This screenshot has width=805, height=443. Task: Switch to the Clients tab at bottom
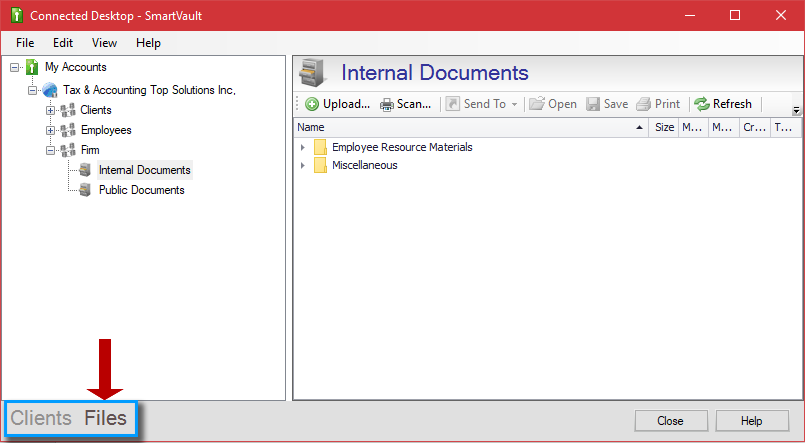[x=41, y=418]
